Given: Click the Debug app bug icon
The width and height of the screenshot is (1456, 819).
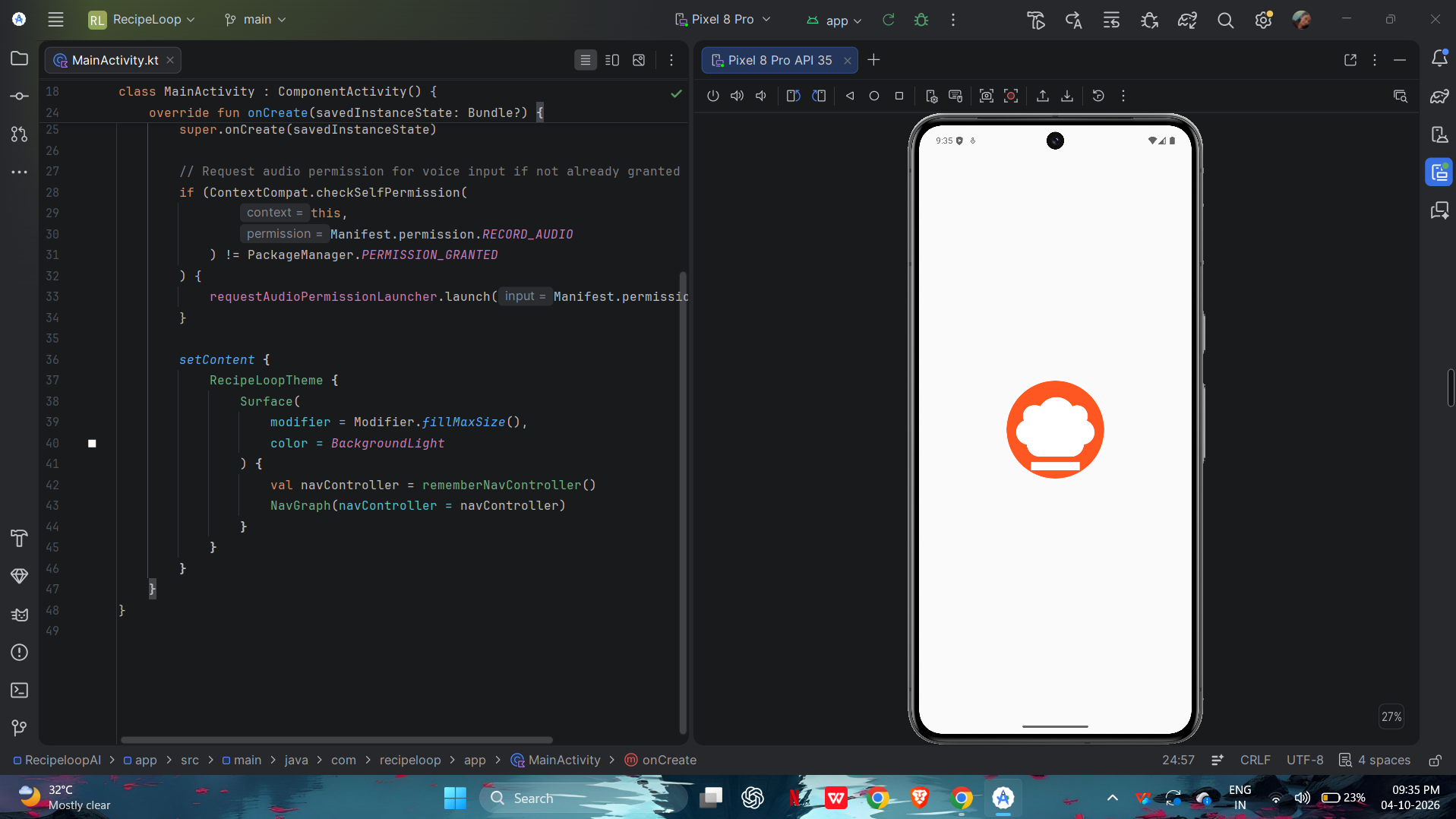Looking at the screenshot, I should (x=921, y=20).
